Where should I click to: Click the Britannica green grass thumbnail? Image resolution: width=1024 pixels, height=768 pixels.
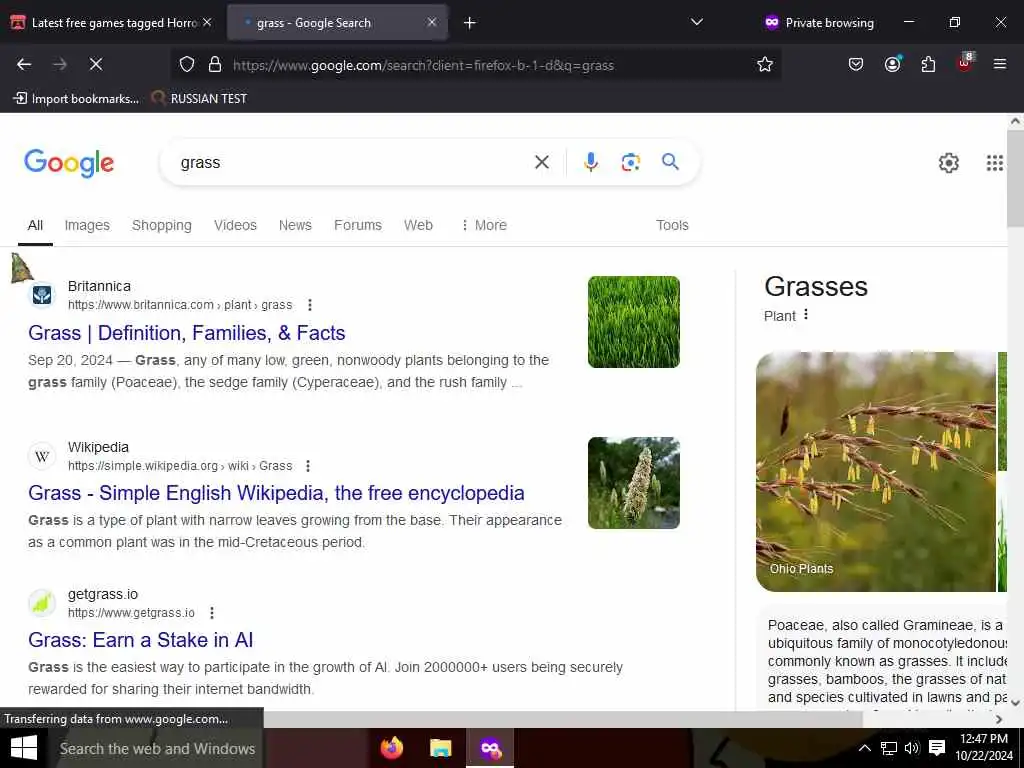tap(633, 322)
